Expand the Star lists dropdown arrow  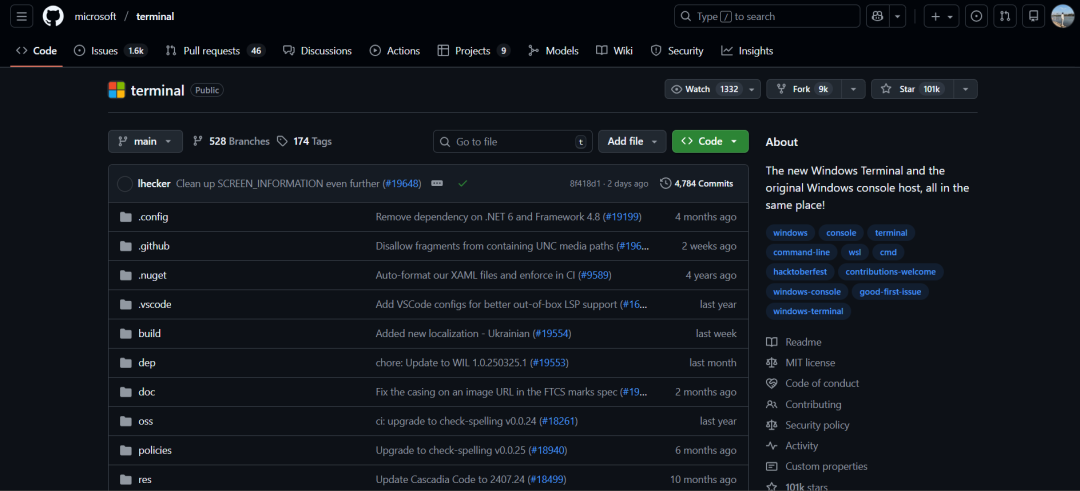[x=966, y=90]
